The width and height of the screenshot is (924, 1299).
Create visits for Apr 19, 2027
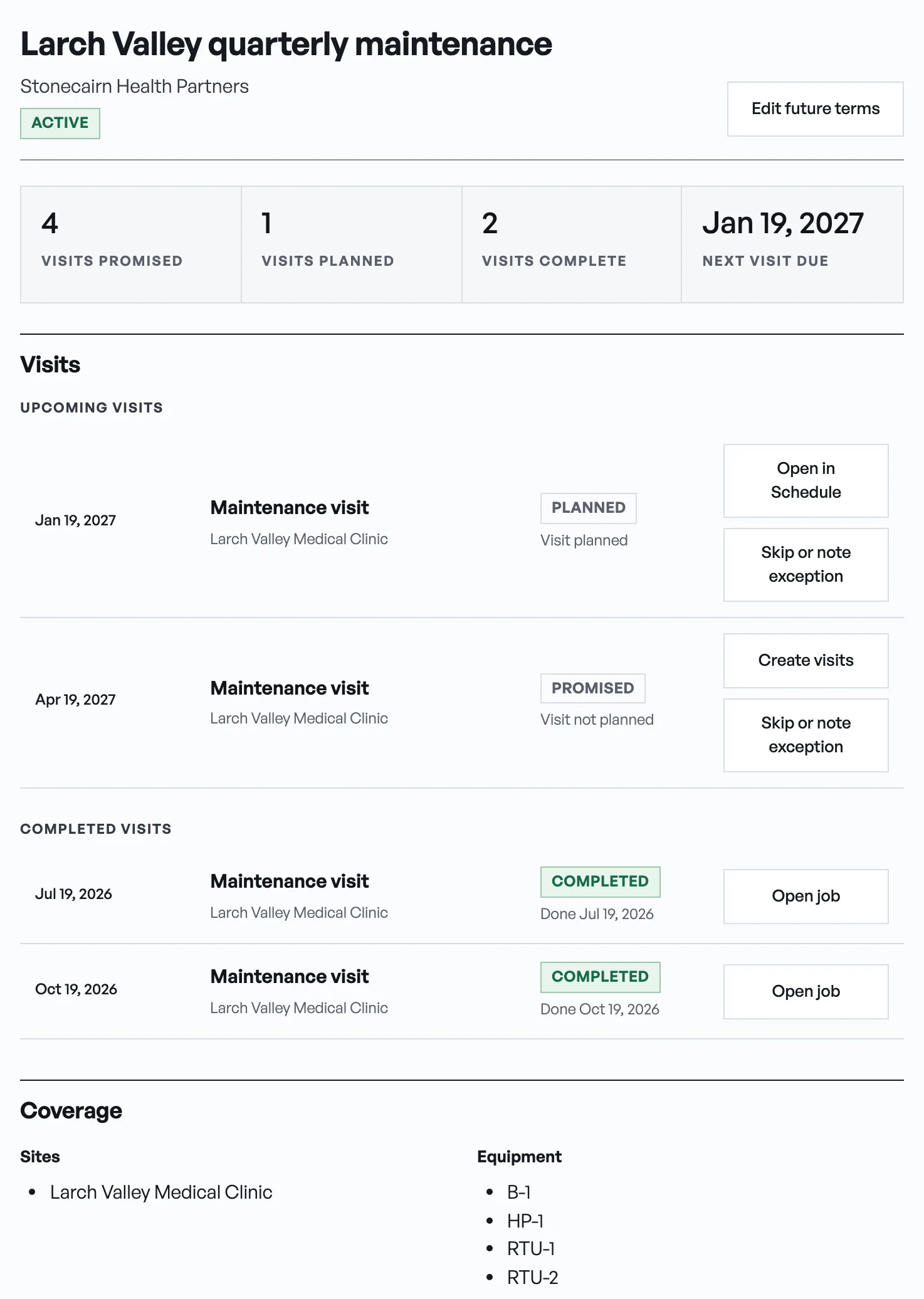(806, 661)
